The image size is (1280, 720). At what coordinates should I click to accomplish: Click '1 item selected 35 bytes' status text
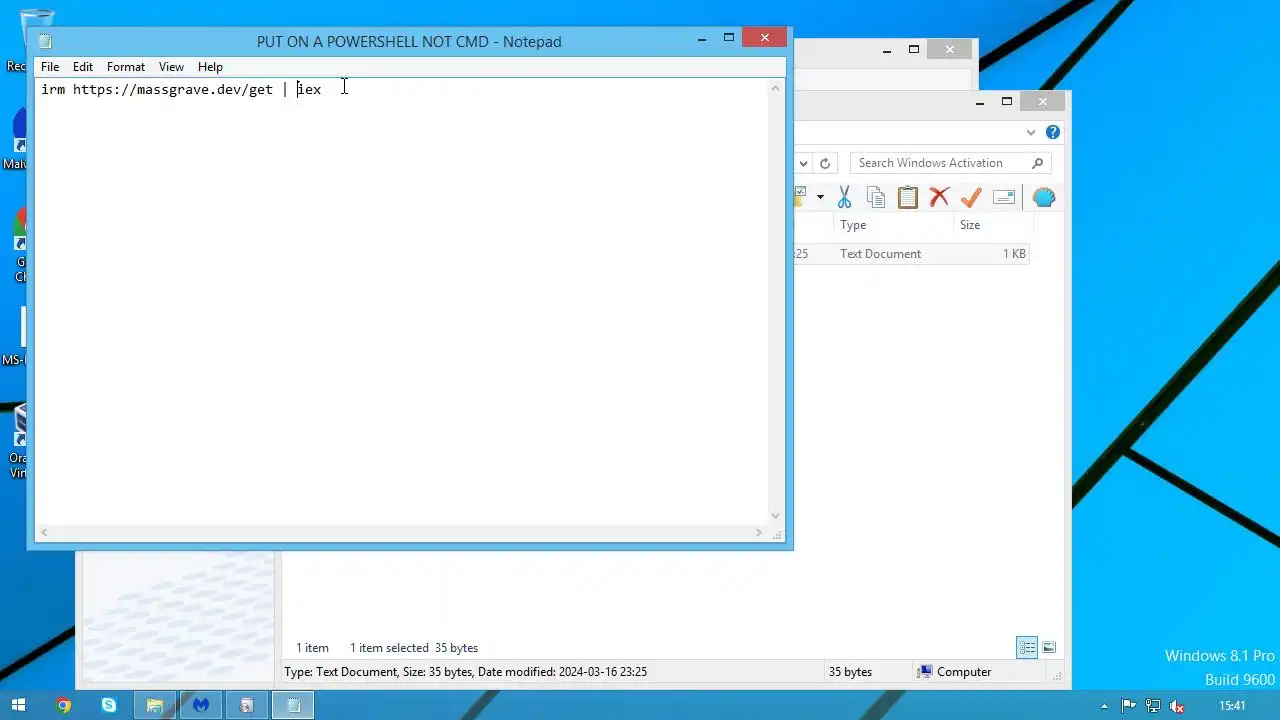point(414,648)
